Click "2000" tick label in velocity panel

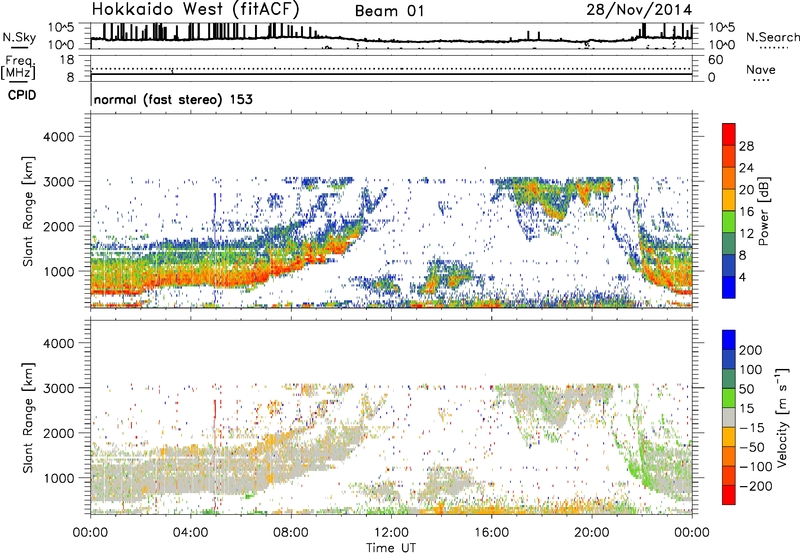[59, 433]
